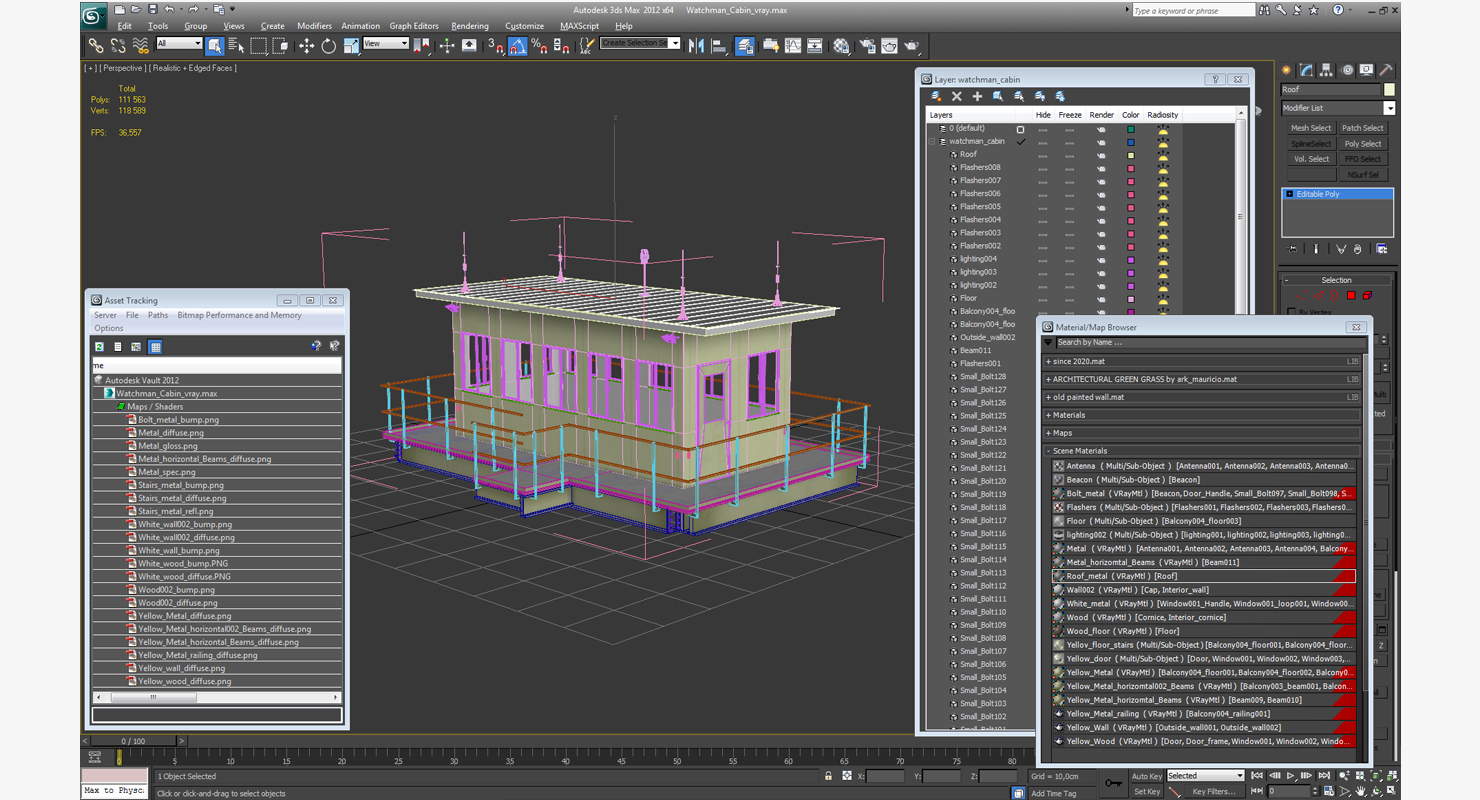Click the Poly Select button
Viewport: 1480px width, 800px height.
[x=1363, y=144]
